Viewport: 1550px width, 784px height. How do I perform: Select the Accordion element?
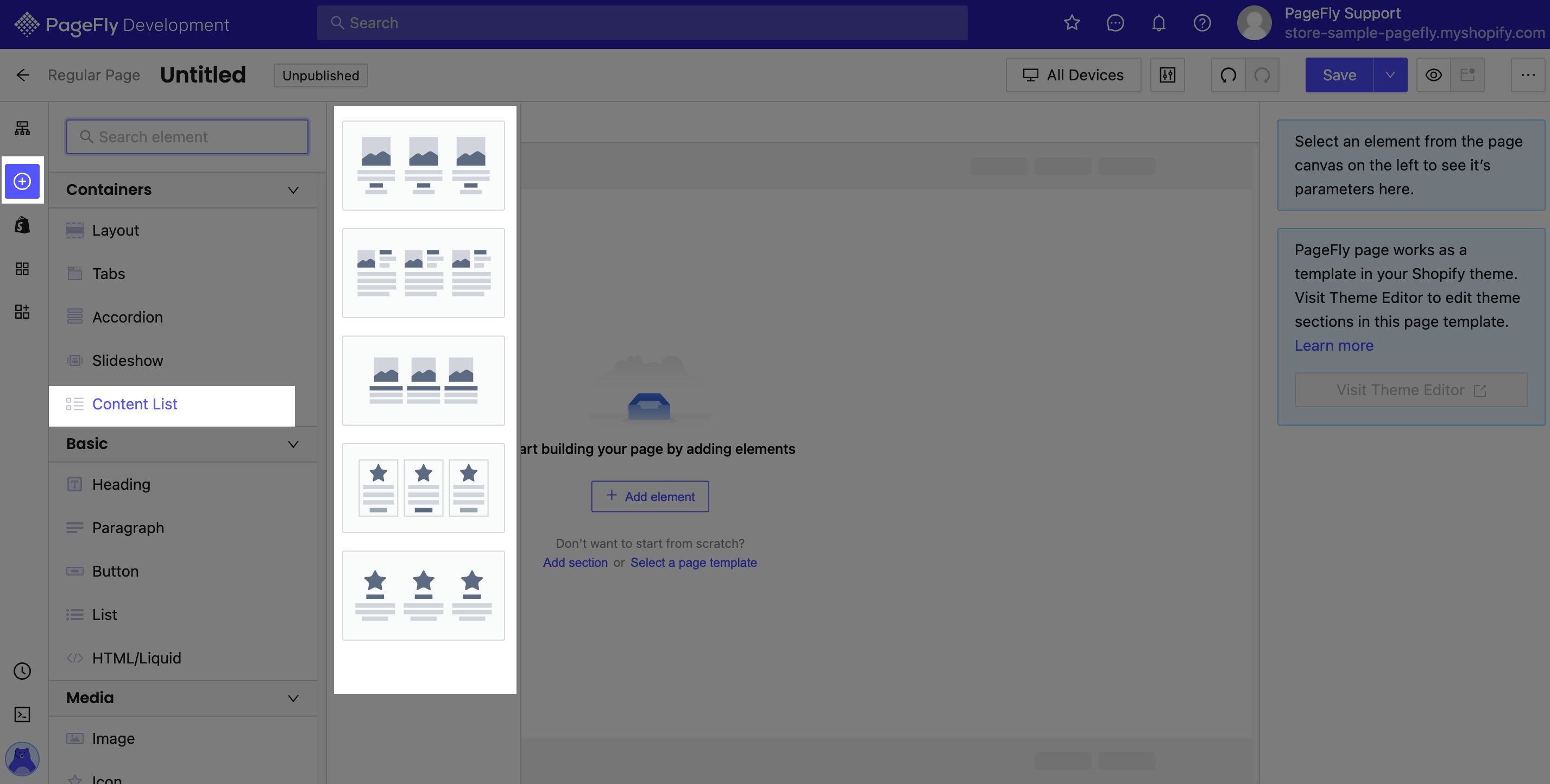click(182, 317)
